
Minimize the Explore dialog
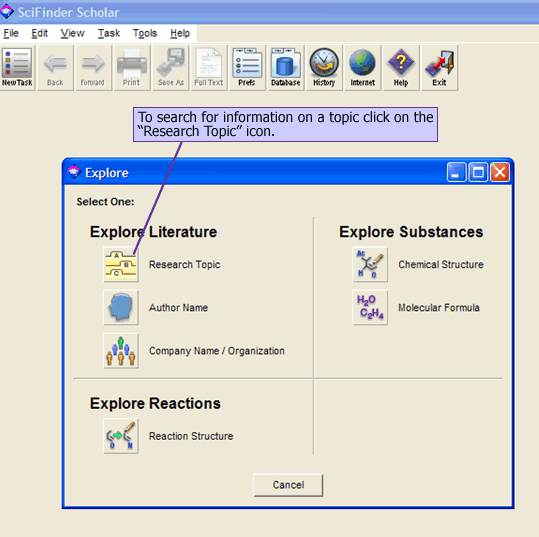tap(456, 172)
